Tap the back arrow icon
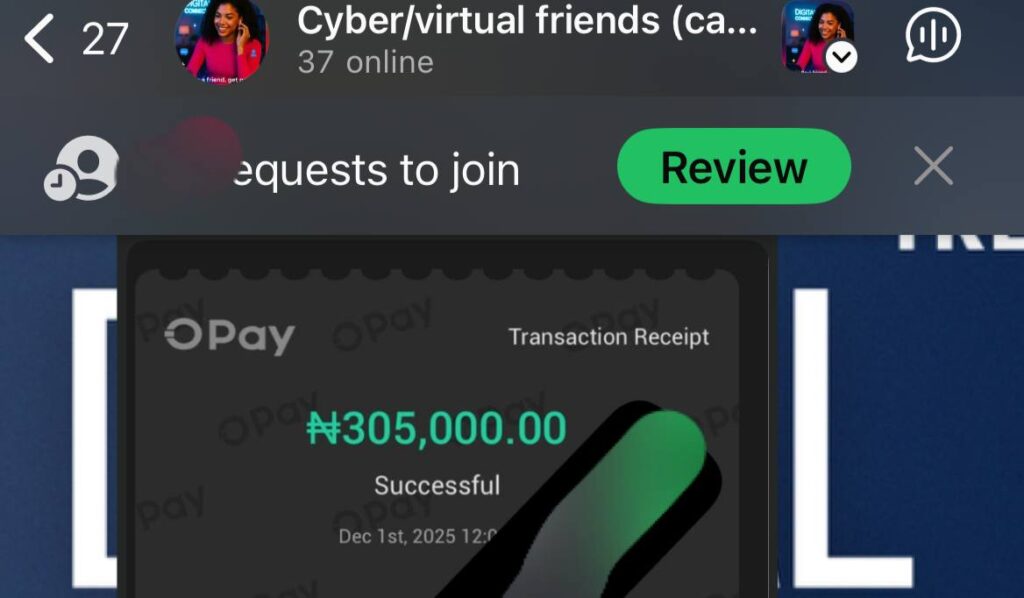Viewport: 1024px width, 598px height. coord(39,40)
